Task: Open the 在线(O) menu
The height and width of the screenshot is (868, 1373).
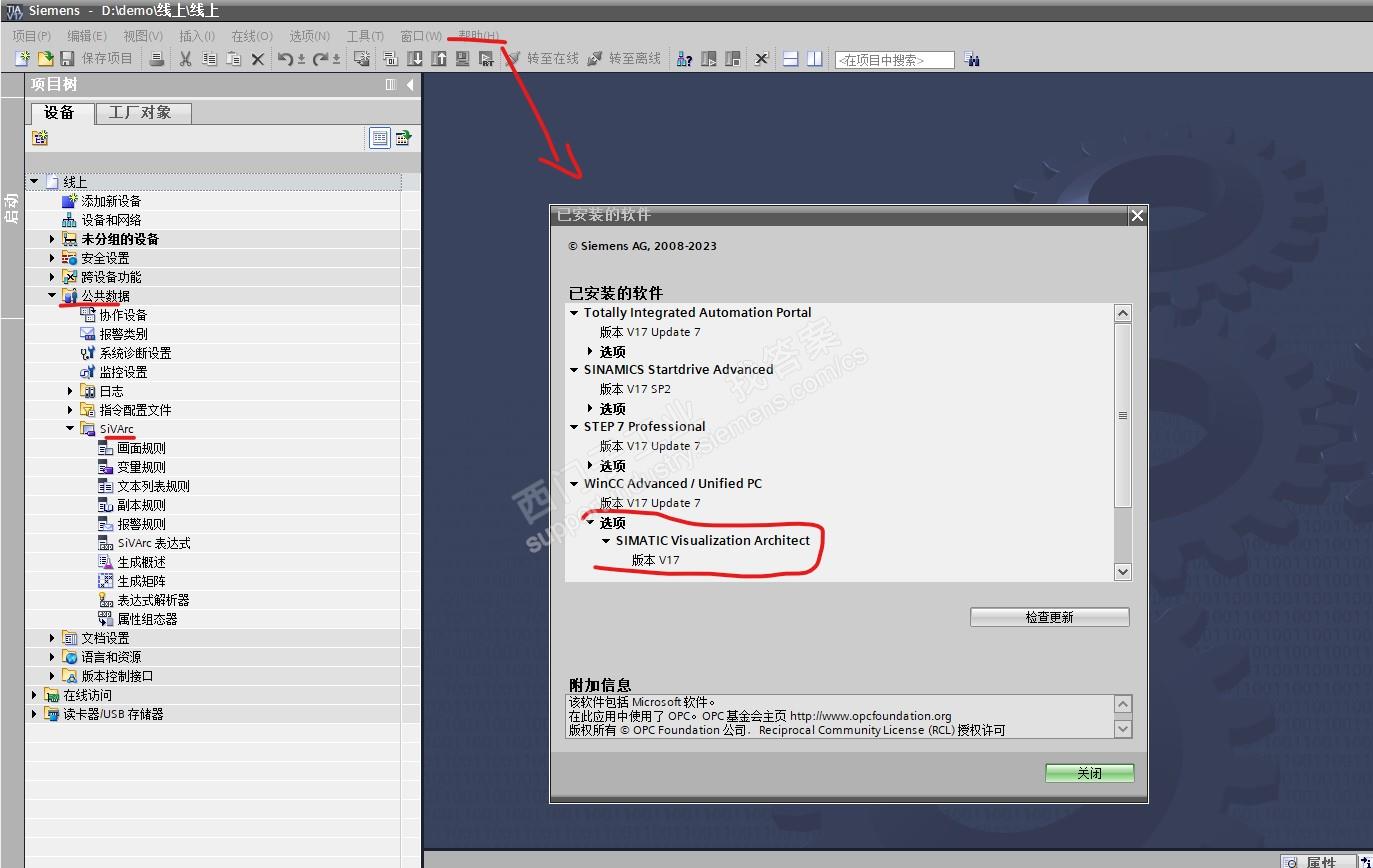Action: click(x=252, y=36)
